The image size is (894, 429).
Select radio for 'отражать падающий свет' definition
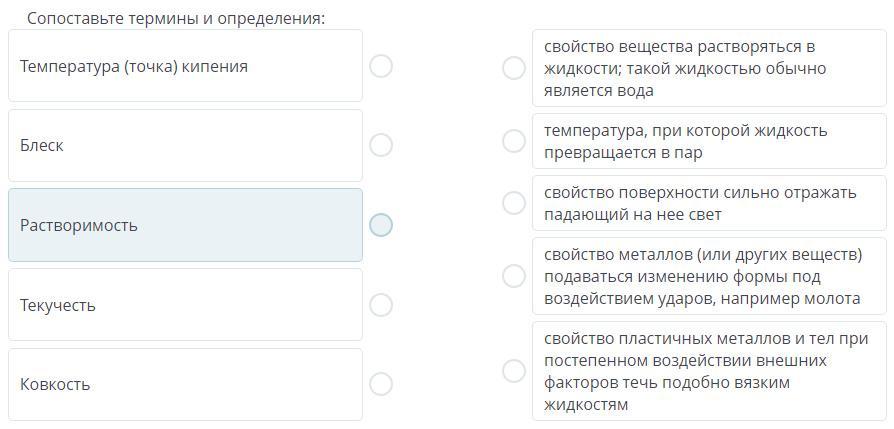[514, 203]
